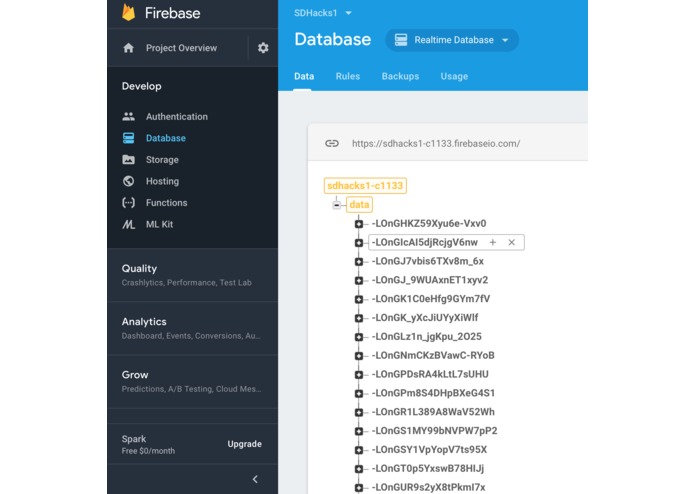Viewport: 695px width, 494px height.
Task: Expand node -LOnGIcAI5djRcjgV6nw
Action: coord(359,242)
